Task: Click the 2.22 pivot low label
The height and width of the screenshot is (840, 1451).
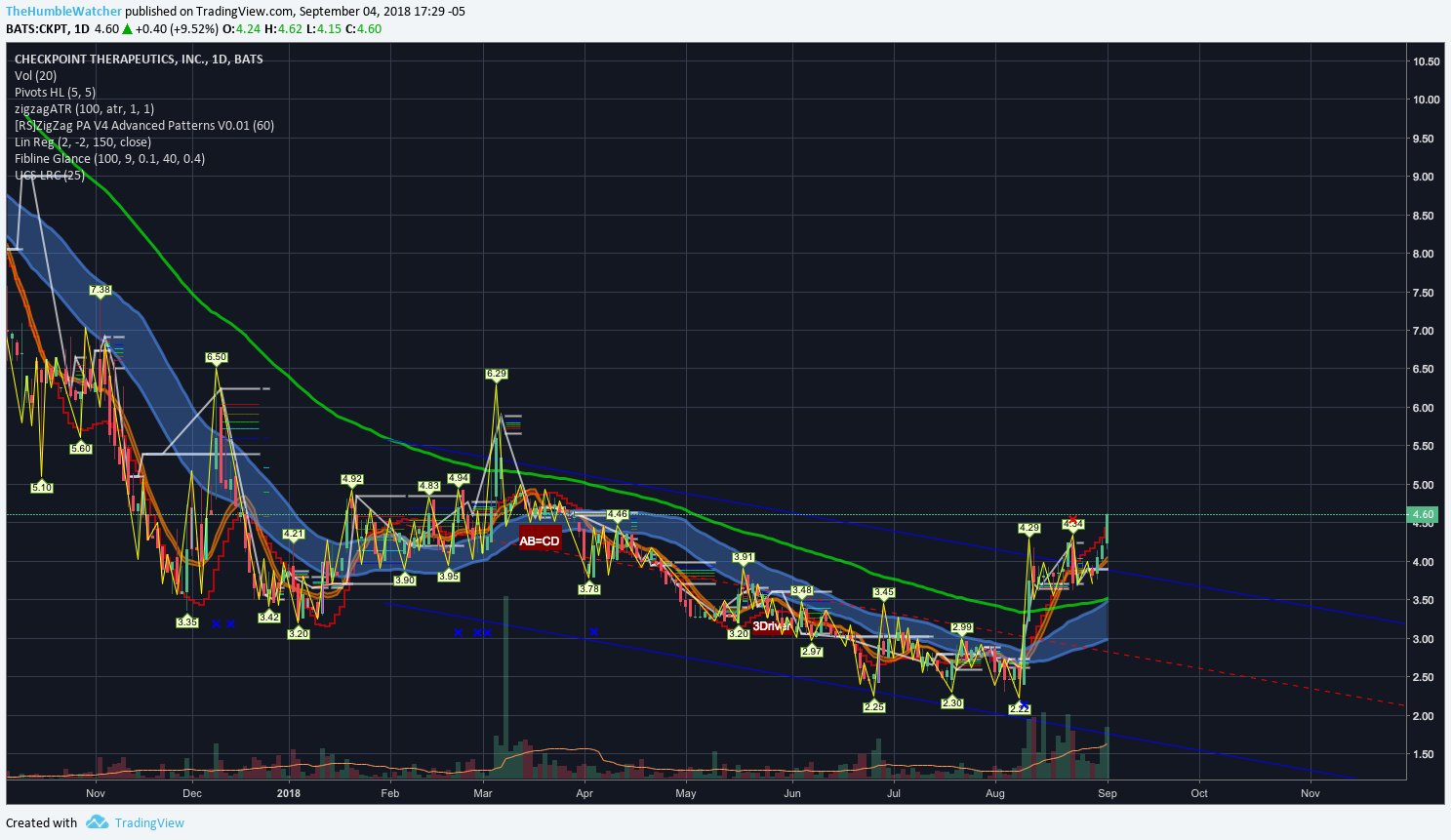Action: point(1020,708)
